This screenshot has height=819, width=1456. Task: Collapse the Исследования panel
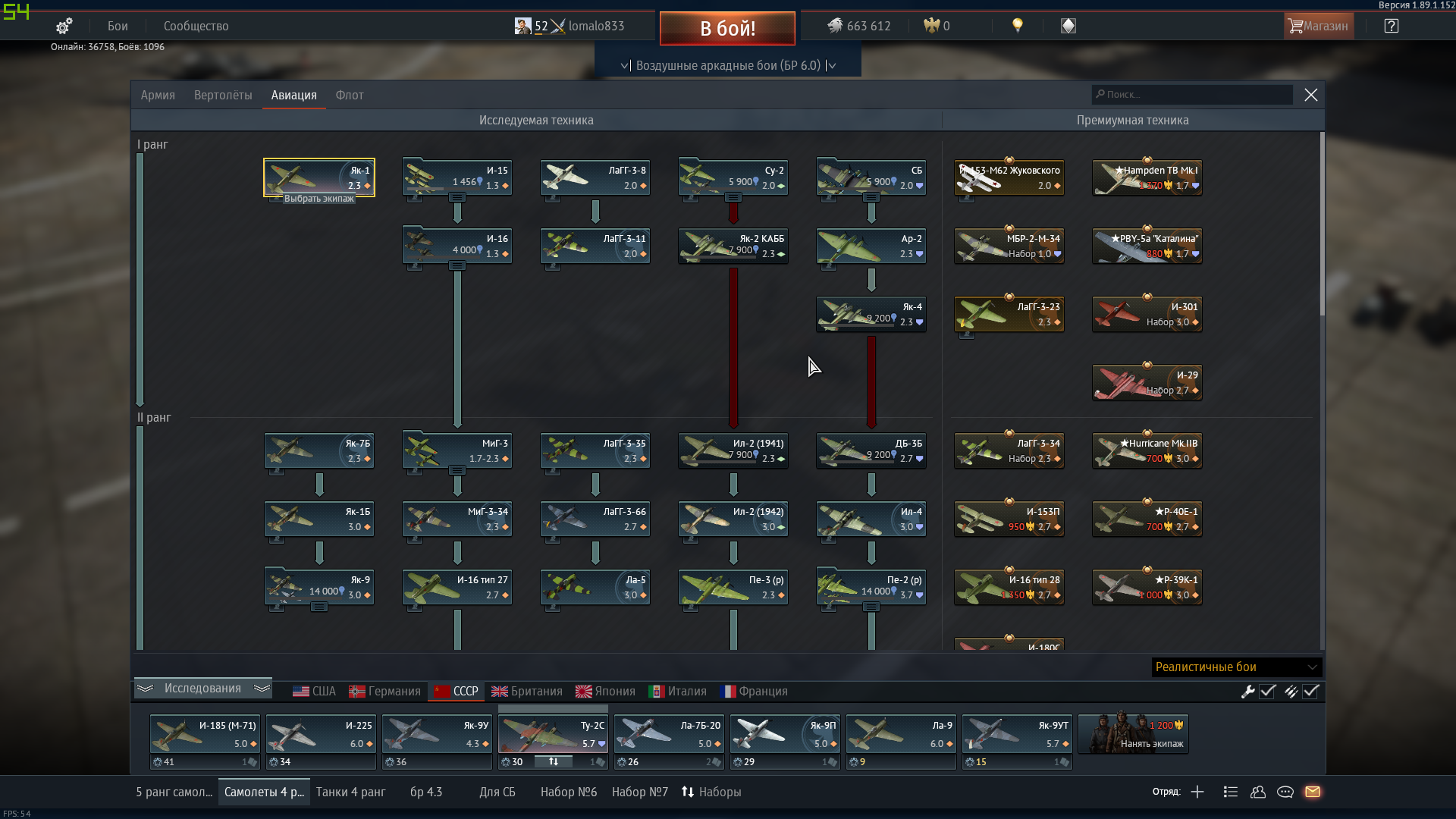point(203,689)
